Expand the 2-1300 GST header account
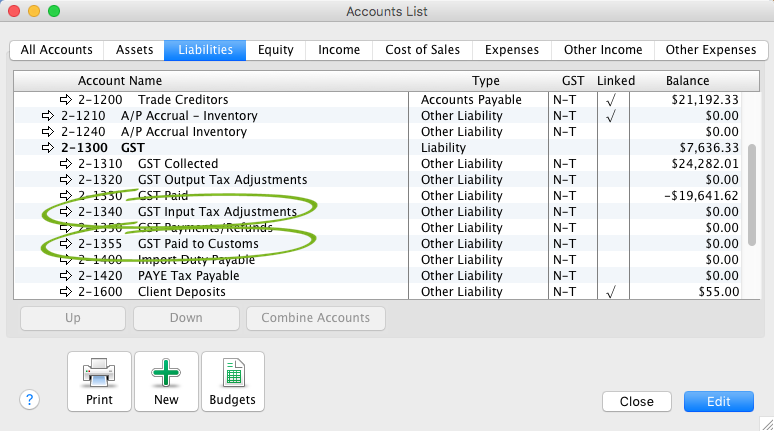 (48, 148)
